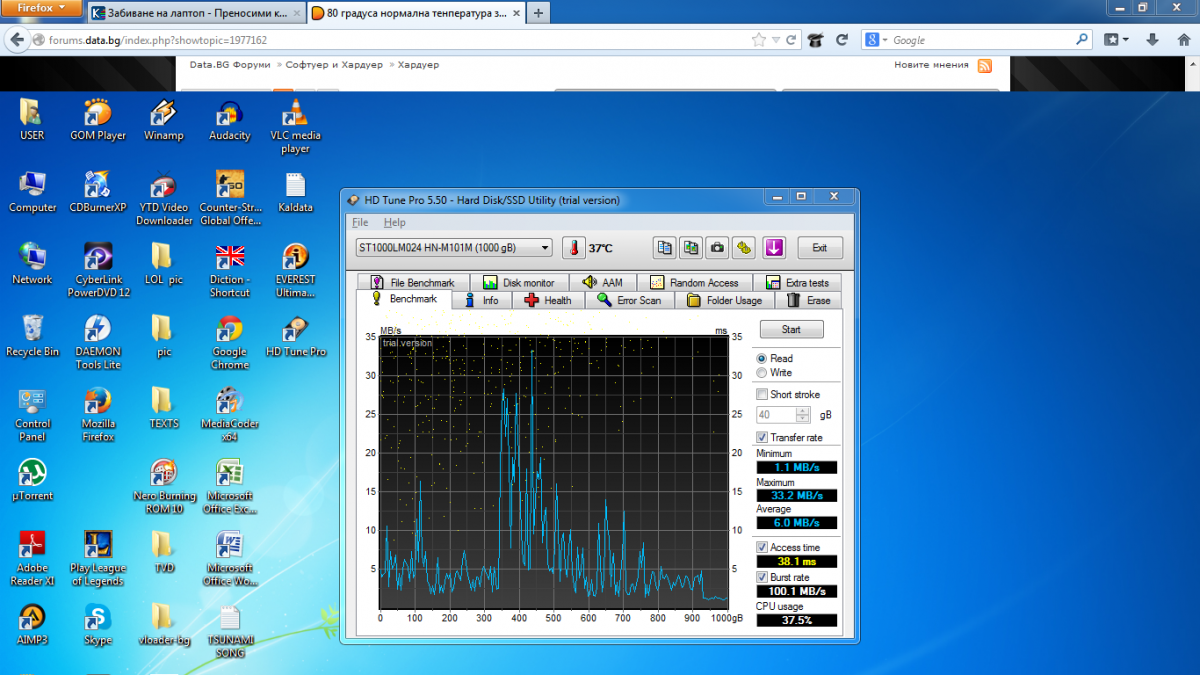Viewport: 1200px width, 675px height.
Task: Increase the short stroke gB spinner value
Action: pyautogui.click(x=803, y=411)
